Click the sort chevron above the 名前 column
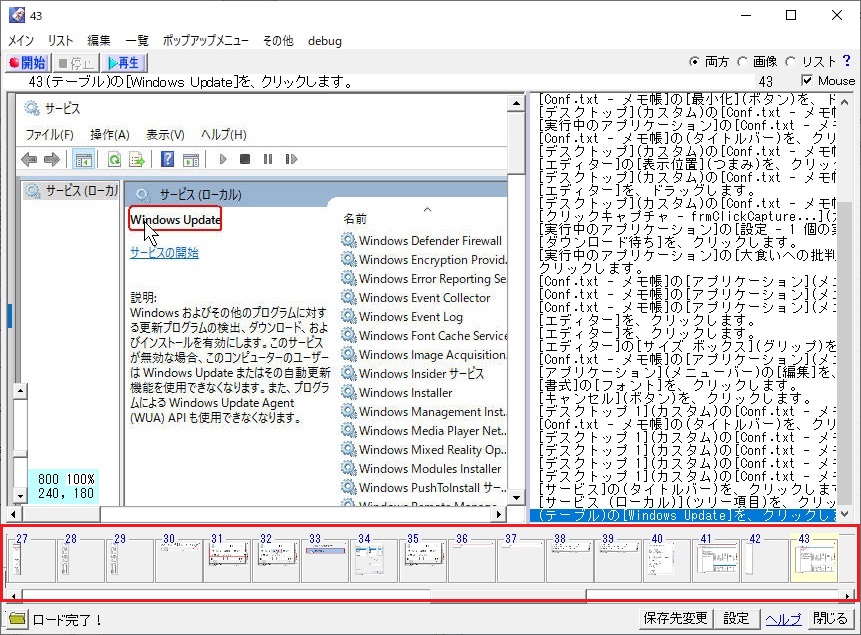 (x=427, y=209)
